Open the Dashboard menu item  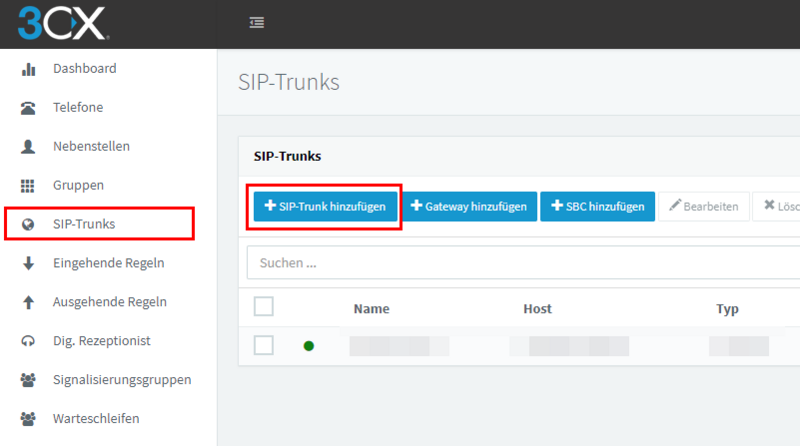pyautogui.click(x=85, y=68)
